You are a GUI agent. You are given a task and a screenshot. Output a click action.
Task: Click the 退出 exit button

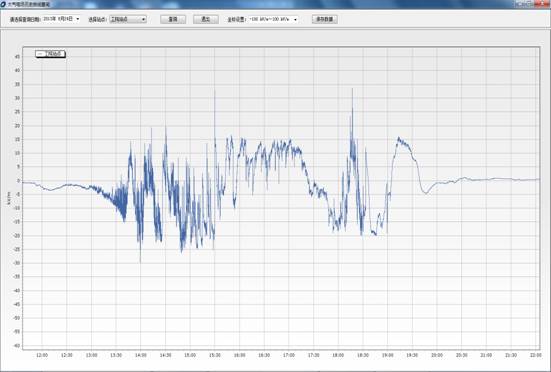[206, 19]
